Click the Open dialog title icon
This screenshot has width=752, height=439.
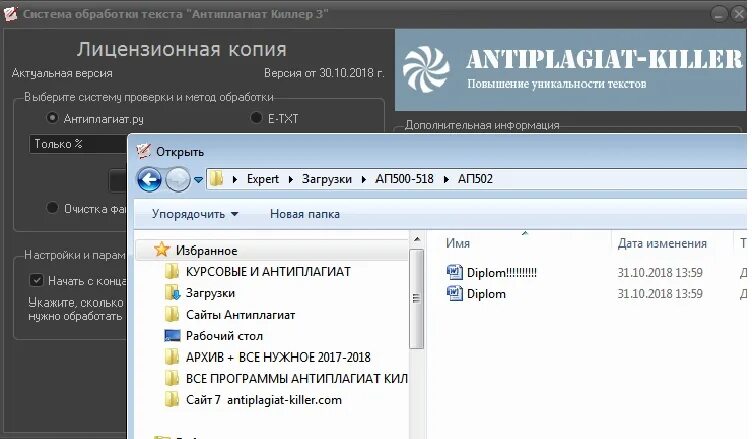[x=143, y=151]
